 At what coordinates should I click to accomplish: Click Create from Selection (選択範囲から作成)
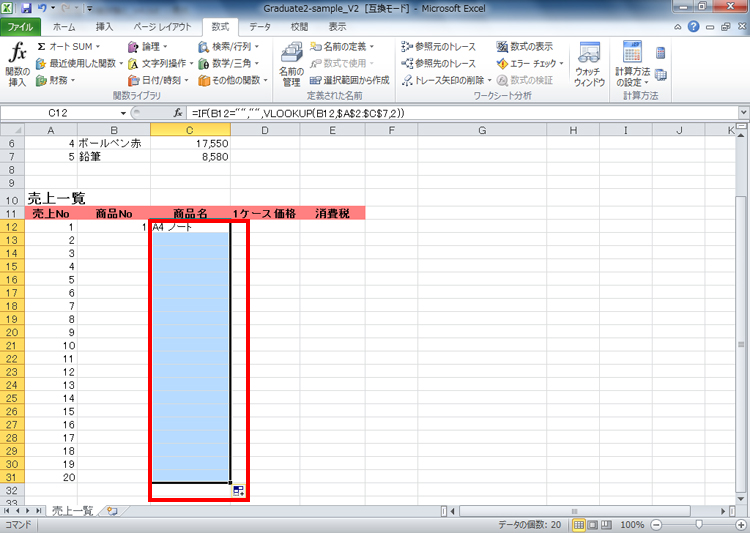pos(350,80)
